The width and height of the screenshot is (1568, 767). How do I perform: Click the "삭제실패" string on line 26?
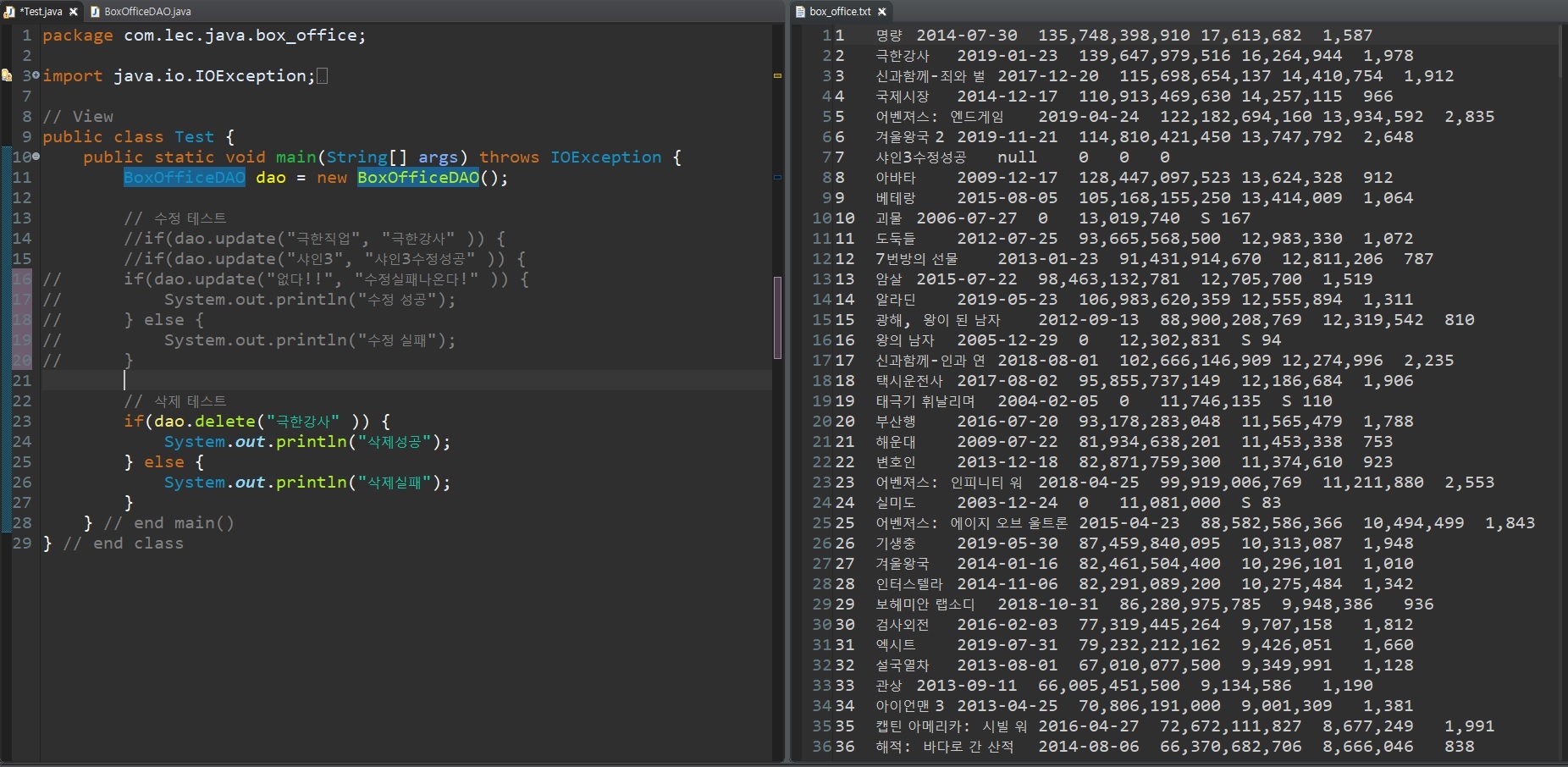pos(399,482)
